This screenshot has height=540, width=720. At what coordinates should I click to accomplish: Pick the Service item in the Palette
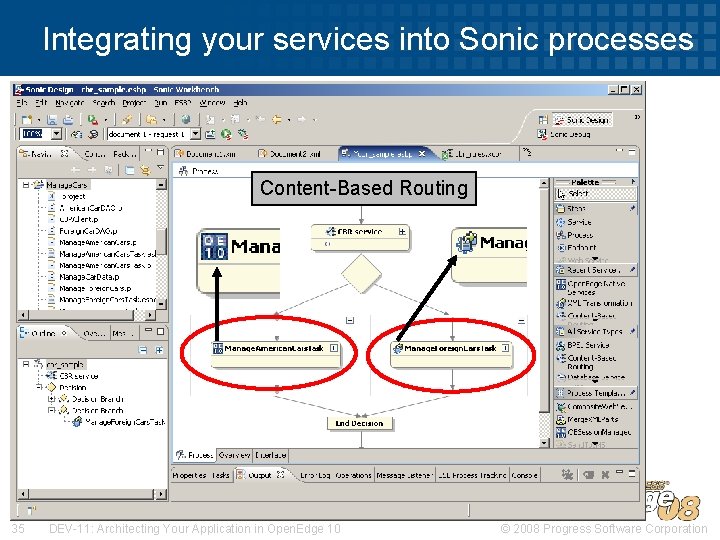click(574, 222)
